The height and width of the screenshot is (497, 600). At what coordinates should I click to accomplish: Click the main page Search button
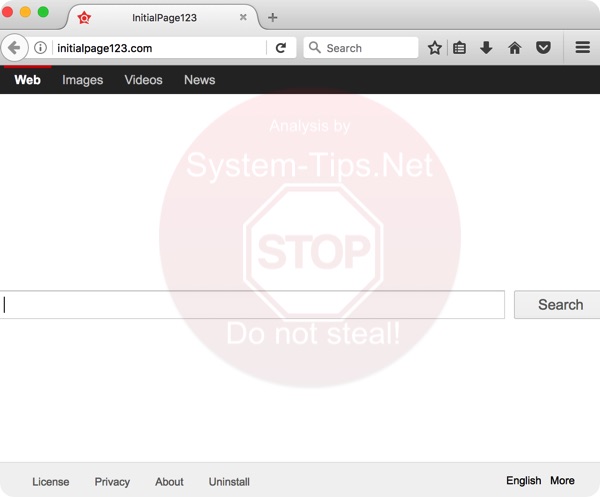point(559,305)
